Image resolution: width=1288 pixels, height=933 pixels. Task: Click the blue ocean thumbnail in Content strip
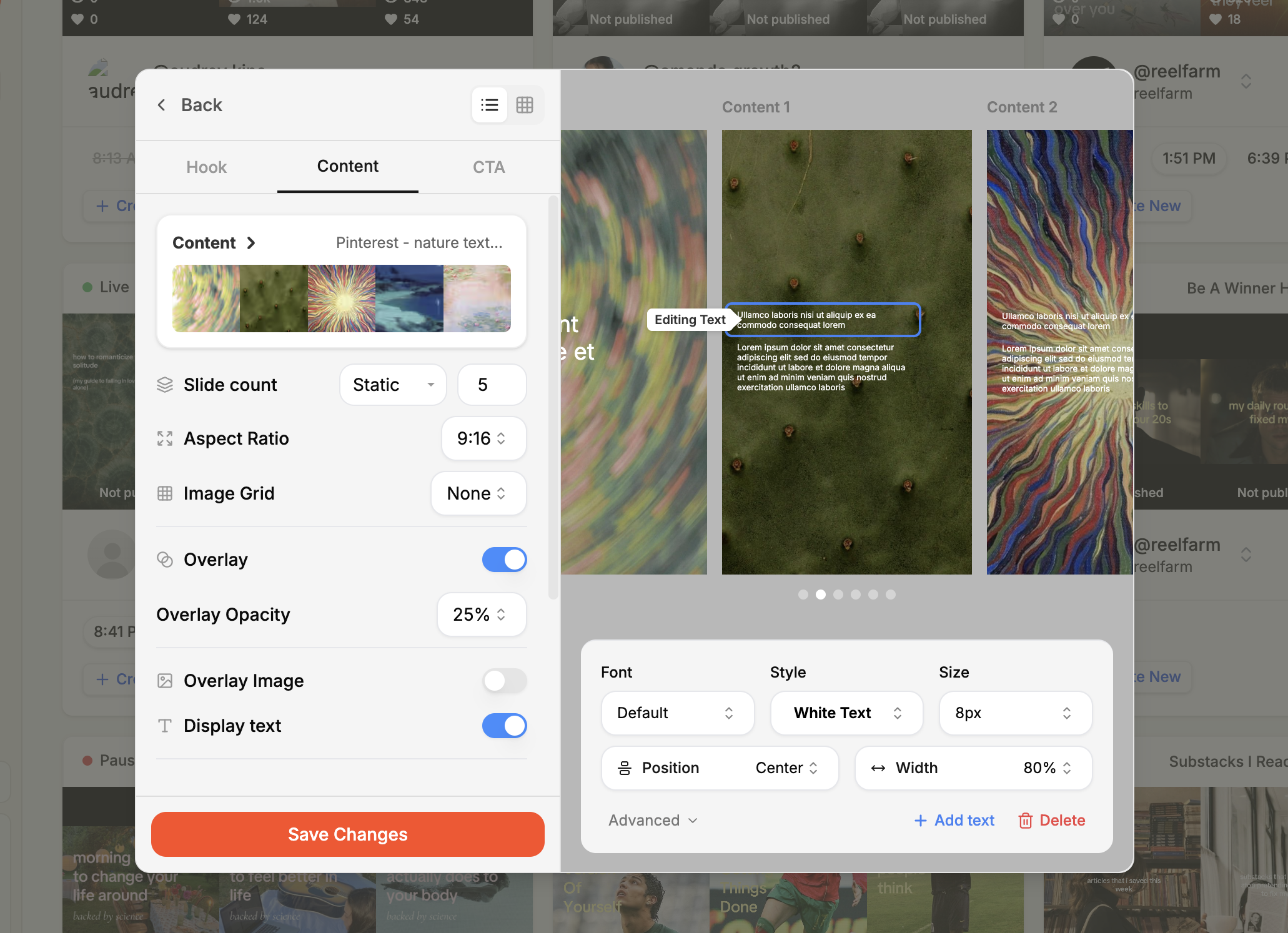click(x=409, y=299)
